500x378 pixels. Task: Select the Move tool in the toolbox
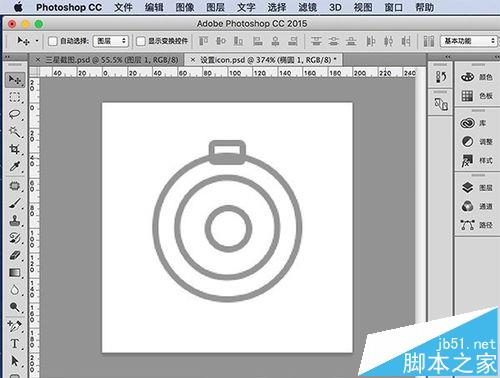tap(15, 79)
